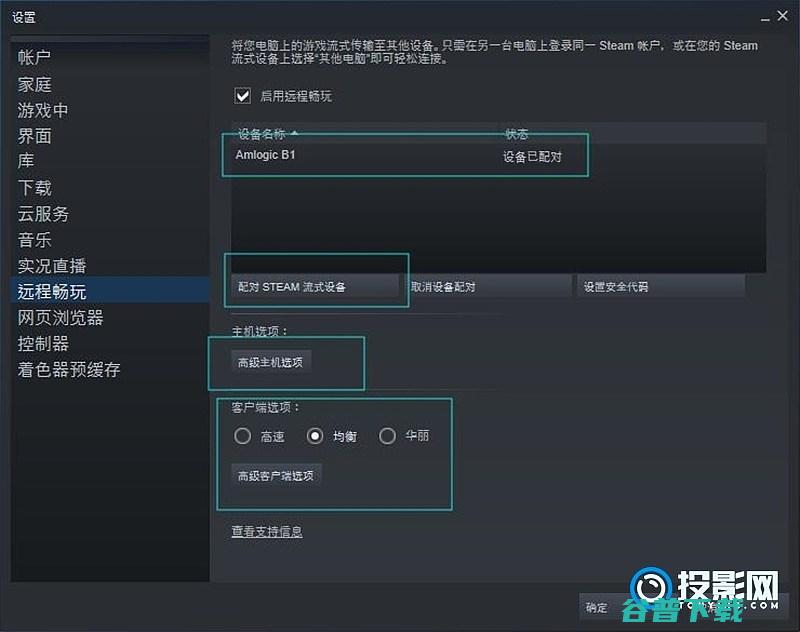Toggle the 启用远程畅玩 checkbox
This screenshot has height=632, width=800.
pos(242,95)
